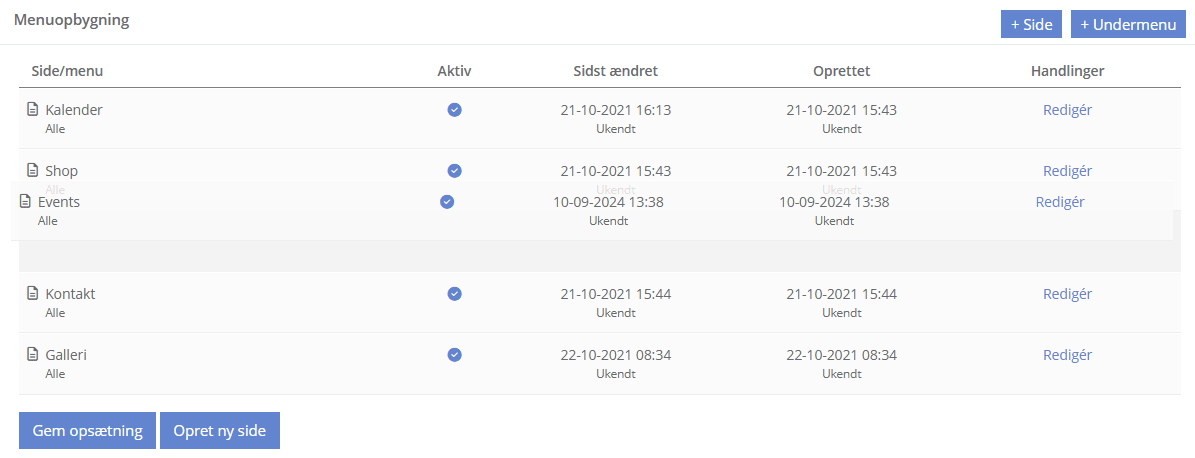Viewport: 1195px width, 458px height.
Task: Toggle the Aktiv checkmark for Kontakt
Action: point(454,293)
